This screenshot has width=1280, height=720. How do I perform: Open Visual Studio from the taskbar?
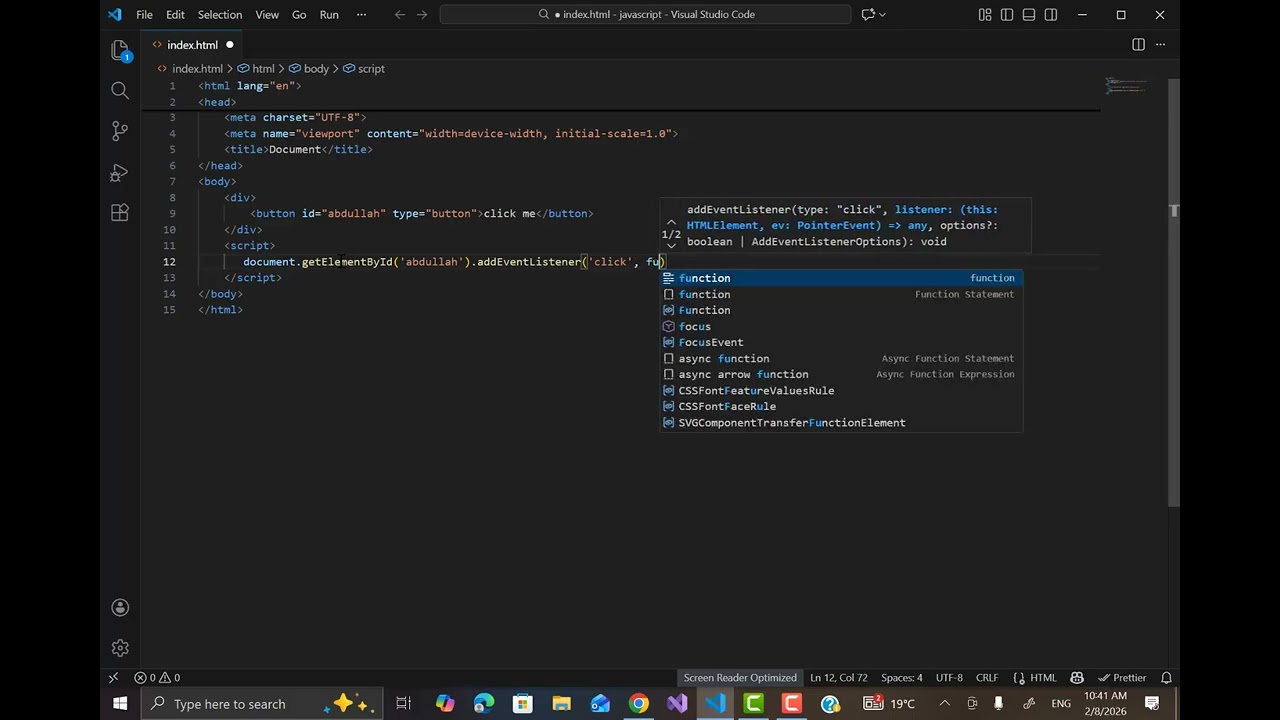point(677,703)
